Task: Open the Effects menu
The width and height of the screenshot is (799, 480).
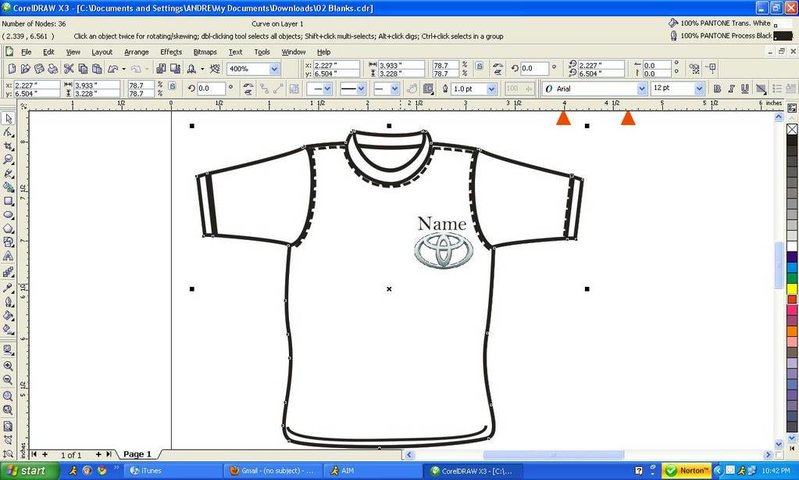Action: pyautogui.click(x=171, y=52)
